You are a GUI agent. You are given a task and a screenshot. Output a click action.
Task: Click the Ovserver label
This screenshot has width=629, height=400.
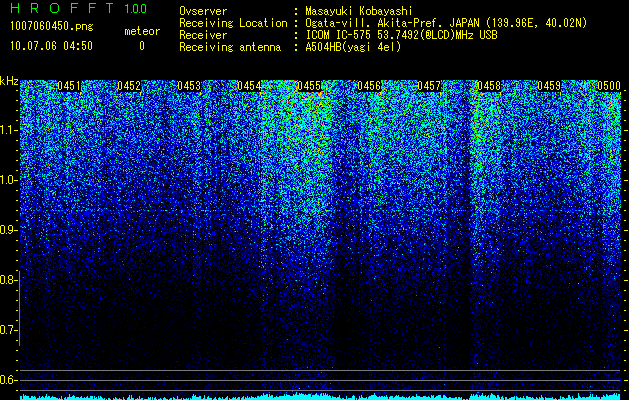coord(203,11)
